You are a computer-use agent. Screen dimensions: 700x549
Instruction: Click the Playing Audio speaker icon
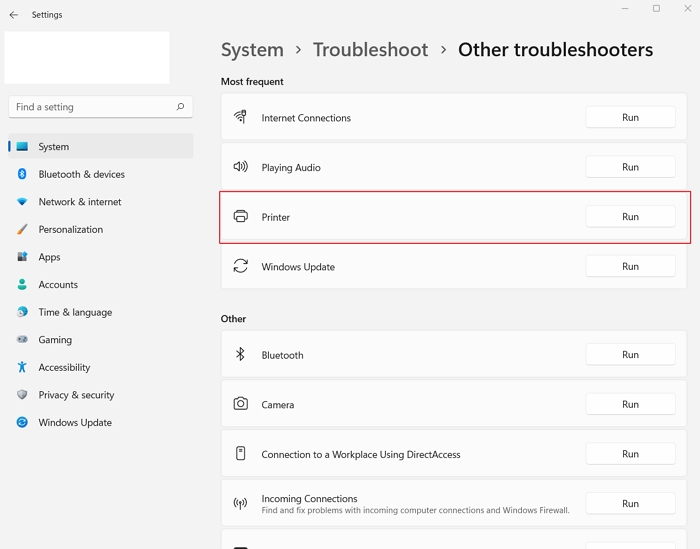pos(240,167)
